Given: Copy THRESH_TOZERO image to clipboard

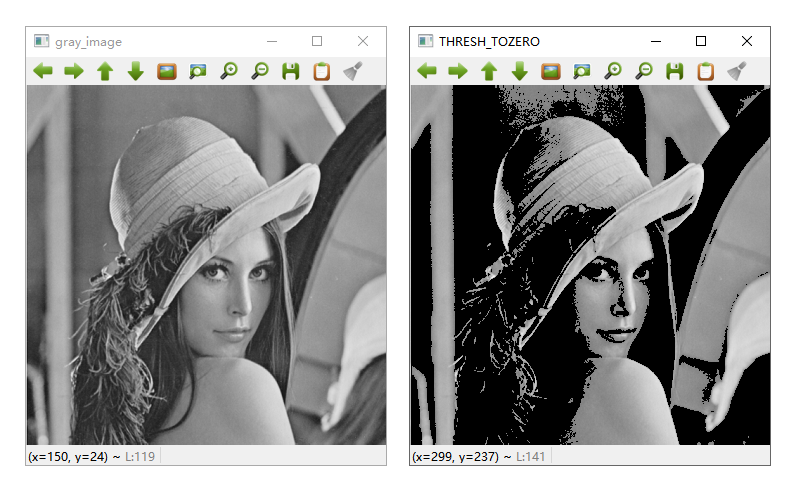Looking at the screenshot, I should coord(706,71).
